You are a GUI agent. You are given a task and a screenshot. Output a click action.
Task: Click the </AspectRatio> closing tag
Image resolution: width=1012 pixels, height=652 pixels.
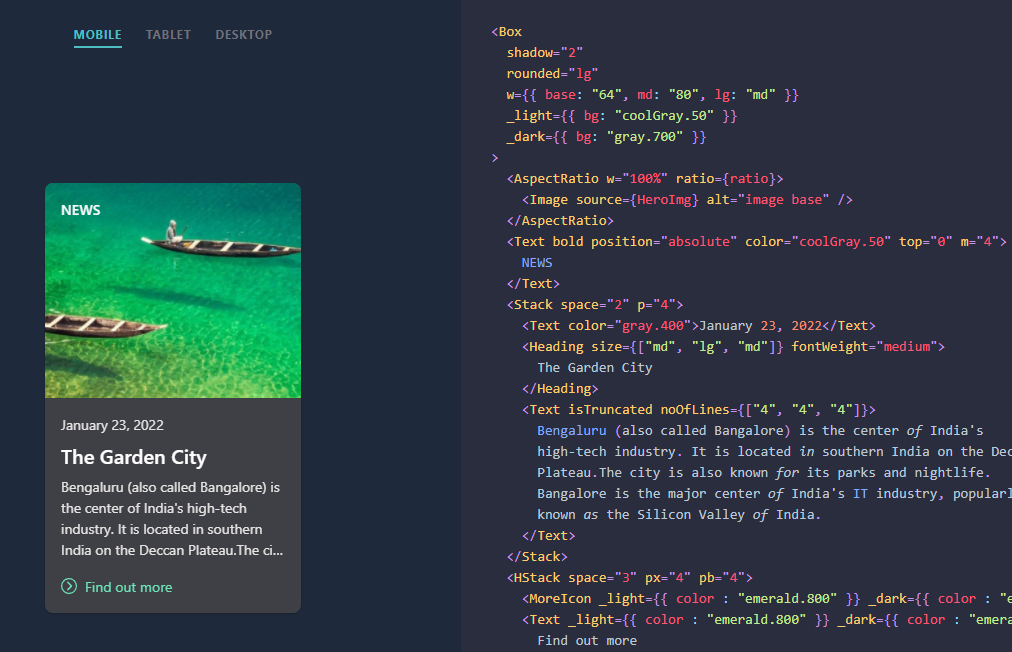click(x=560, y=221)
